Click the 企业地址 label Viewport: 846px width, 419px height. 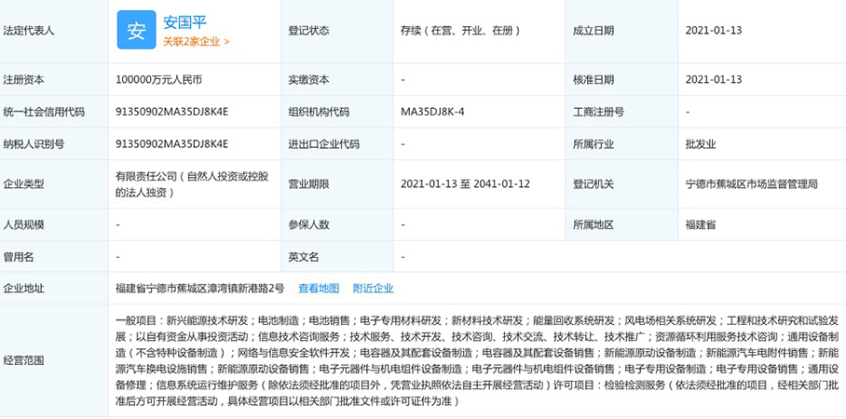pos(24,289)
